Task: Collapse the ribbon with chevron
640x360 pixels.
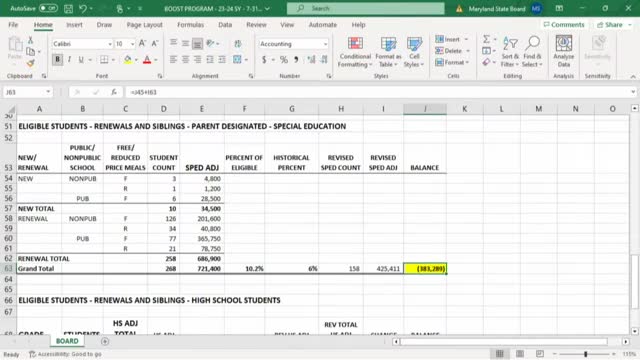Action: coord(633,76)
